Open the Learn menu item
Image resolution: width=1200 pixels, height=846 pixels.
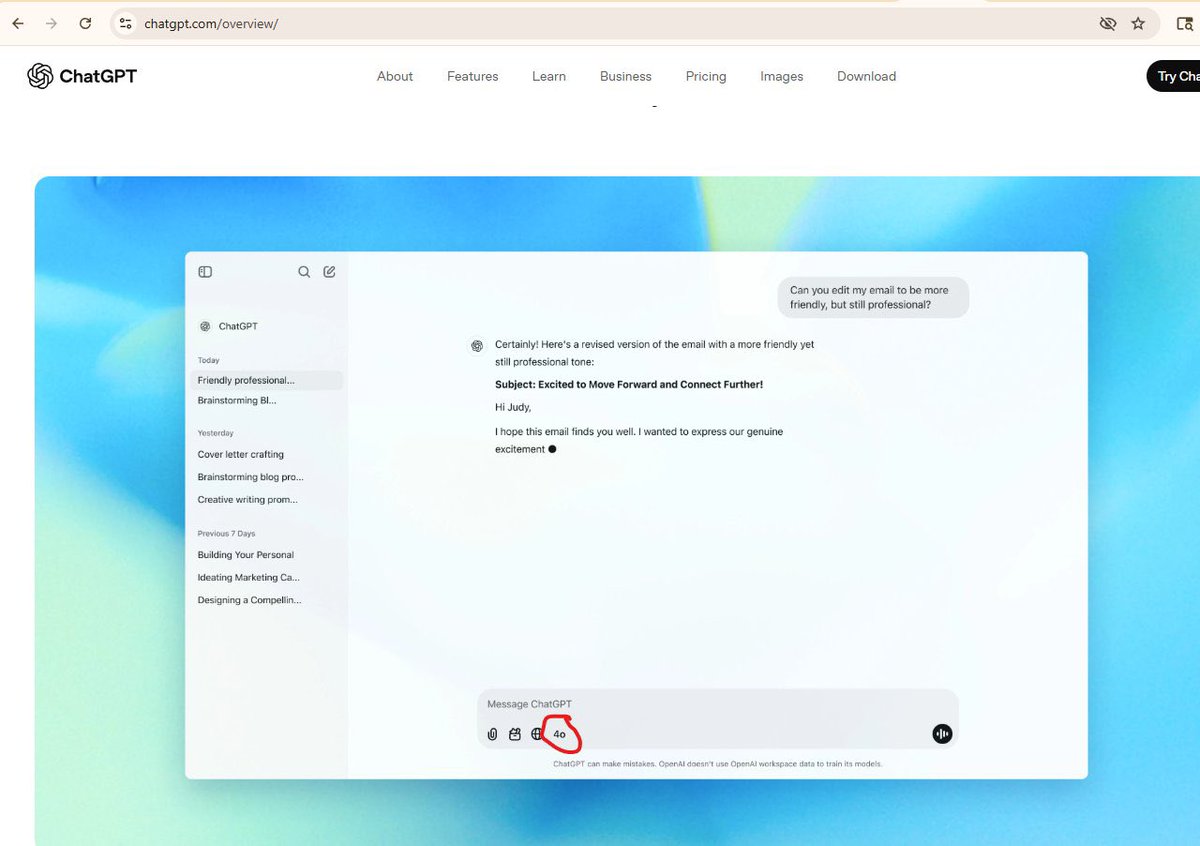pos(549,76)
